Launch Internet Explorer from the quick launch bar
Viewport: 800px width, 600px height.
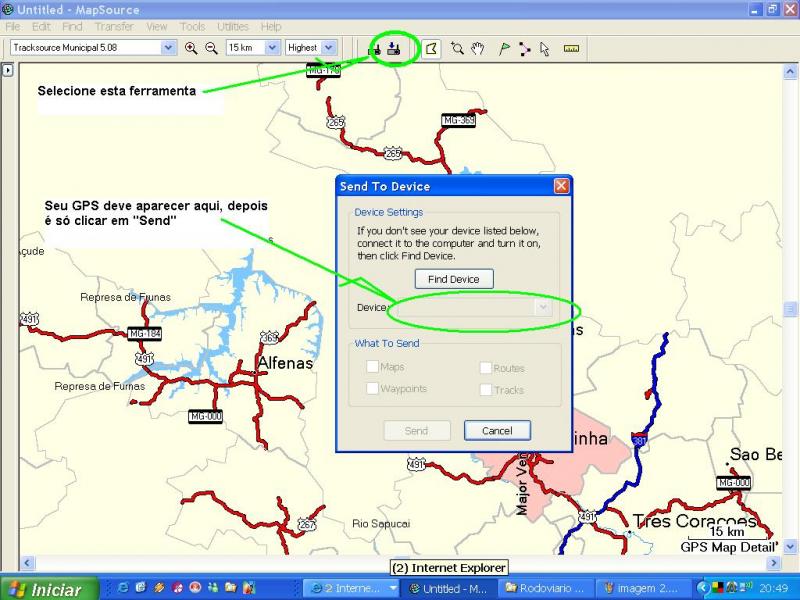[x=123, y=588]
